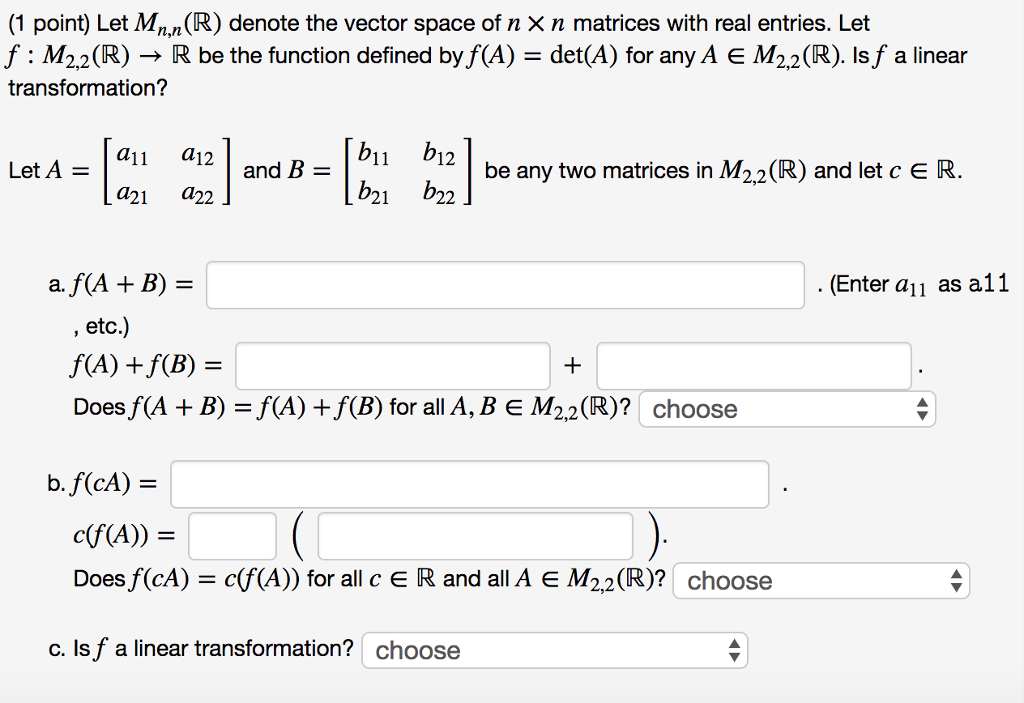The image size is (1024, 703).
Task: Open the choose dropdown for part c
Action: [555, 650]
